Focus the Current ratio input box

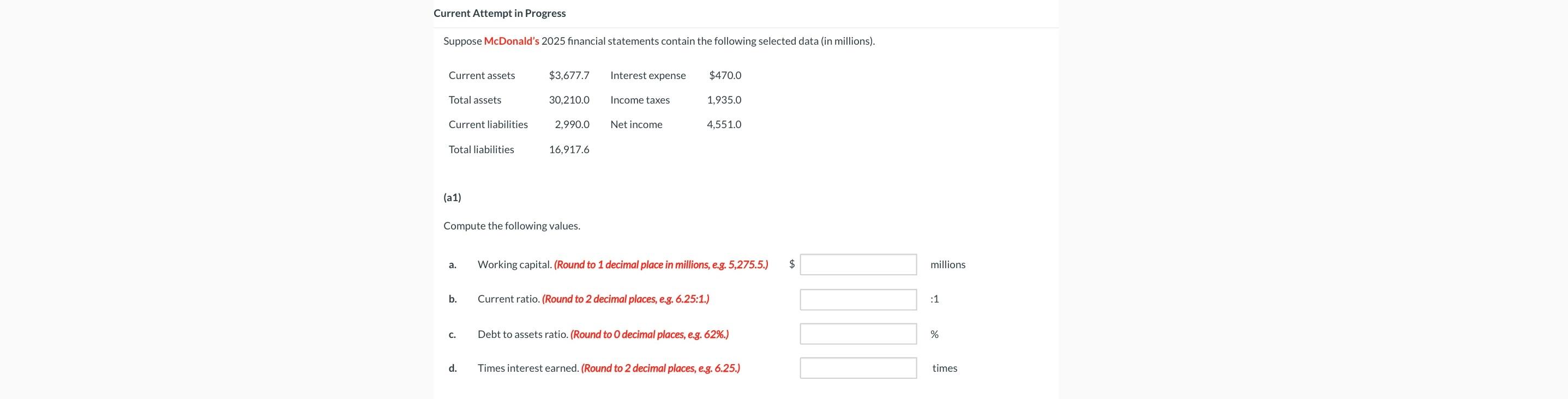point(858,299)
